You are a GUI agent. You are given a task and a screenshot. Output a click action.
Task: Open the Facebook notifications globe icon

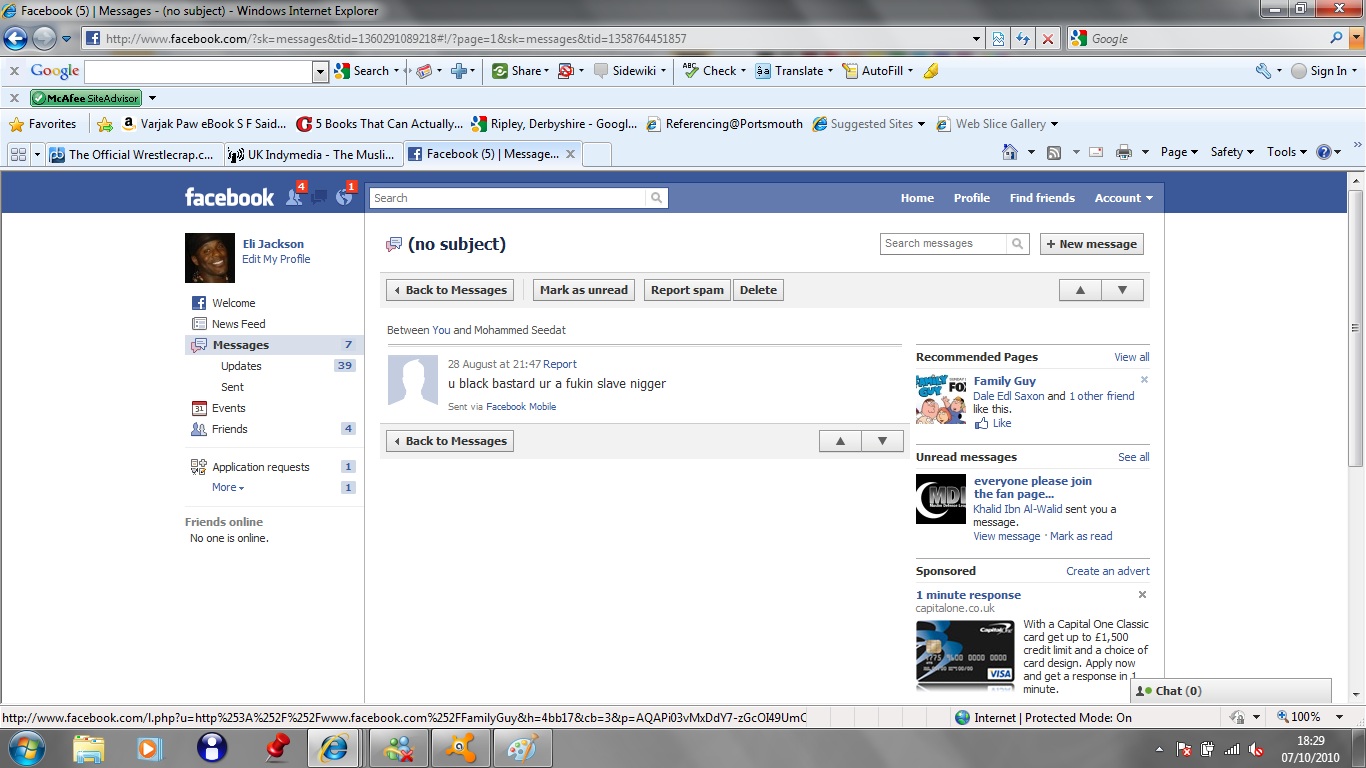click(344, 197)
